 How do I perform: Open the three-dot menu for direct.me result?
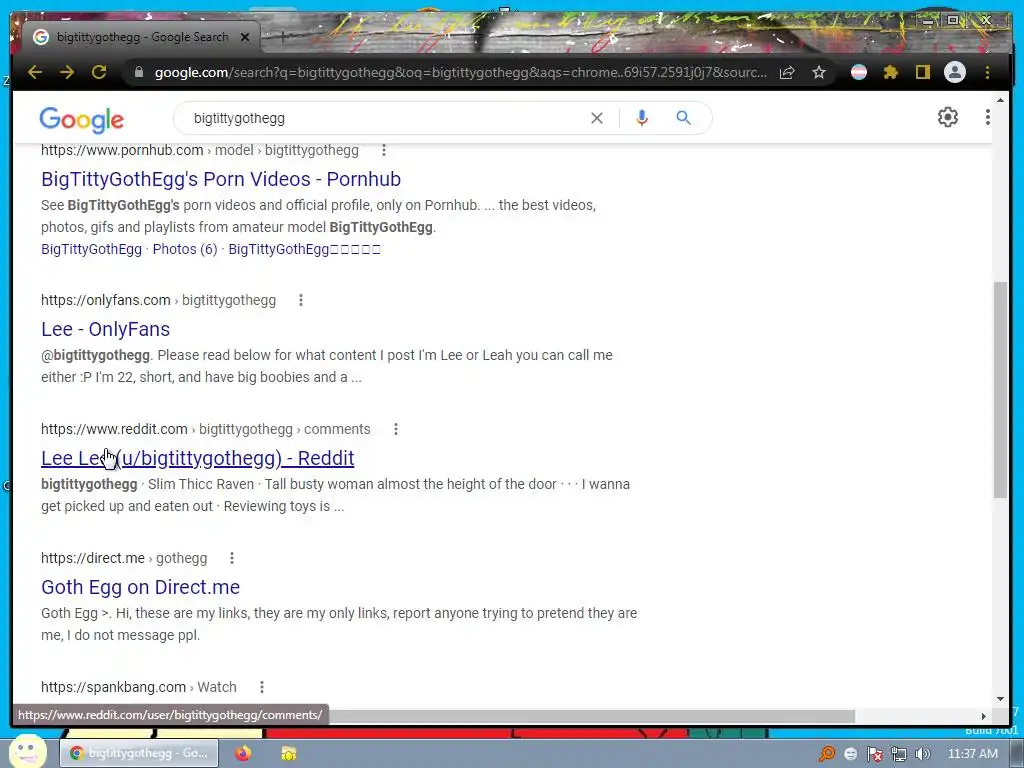(232, 558)
